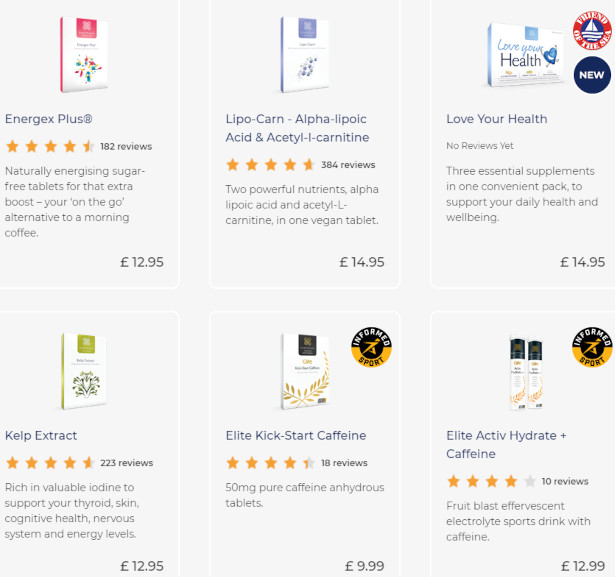Open the Elite Kick-Start Caffeine box image
615x577 pixels.
tap(305, 371)
